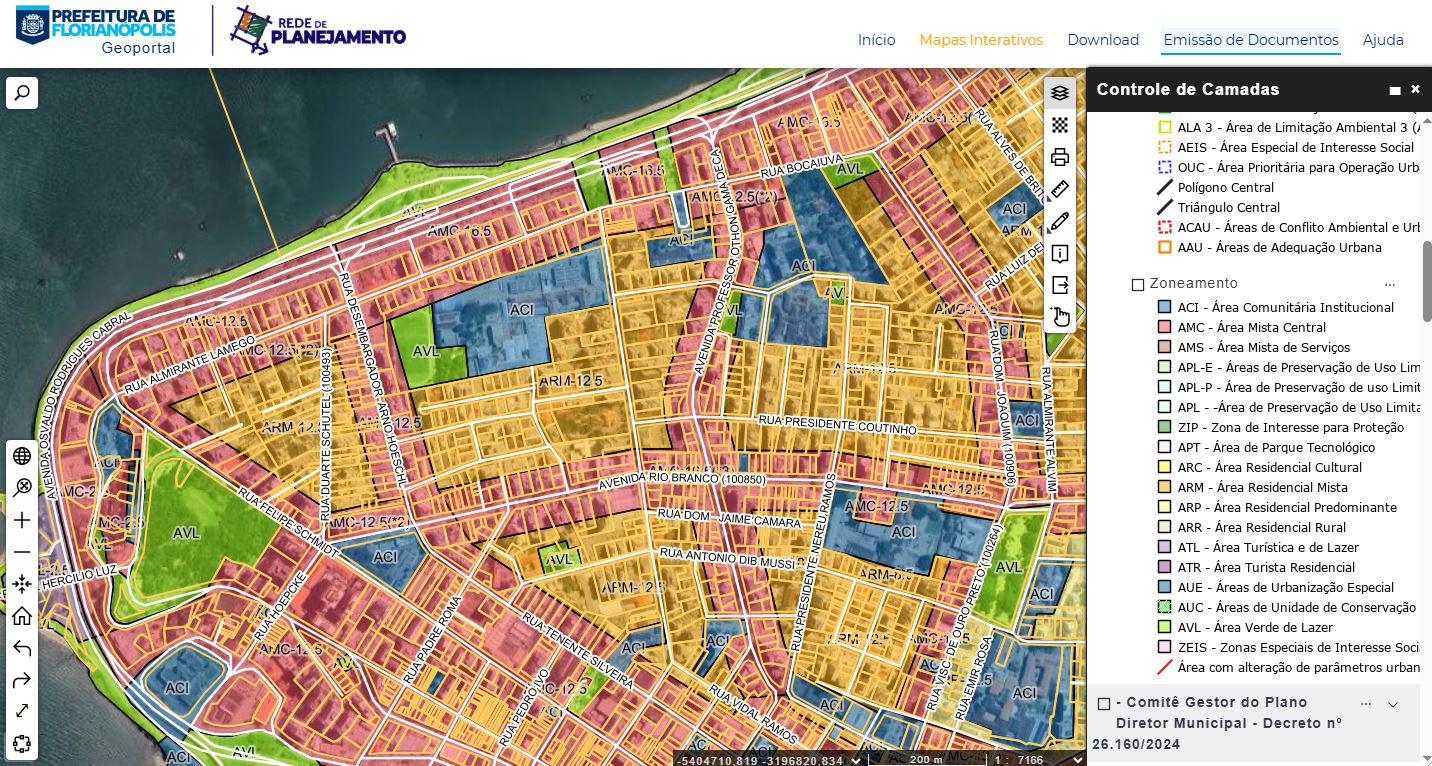Go back to previous map extent
This screenshot has width=1432, height=766.
[x=22, y=648]
